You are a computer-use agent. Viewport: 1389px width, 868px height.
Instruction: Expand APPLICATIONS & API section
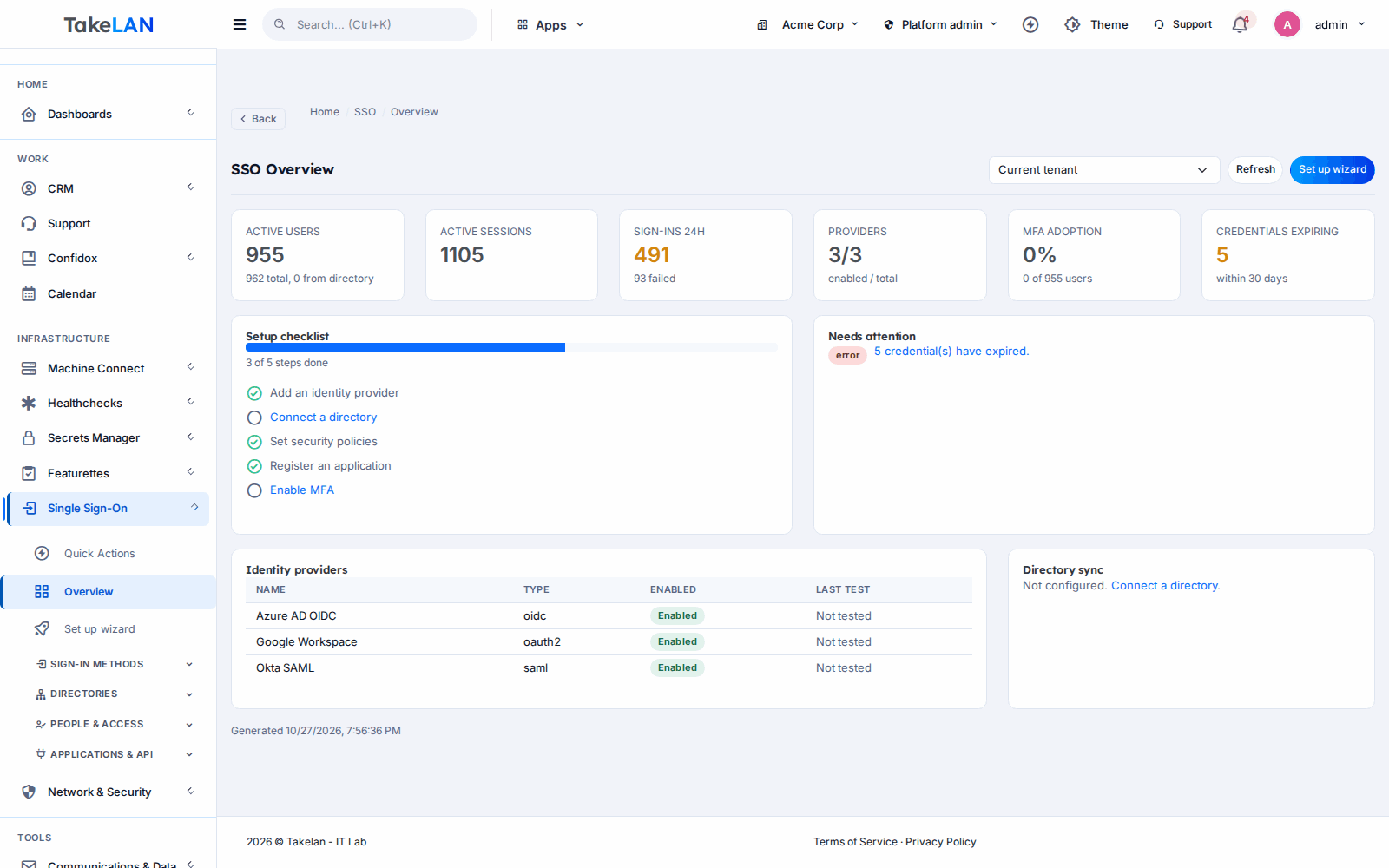click(114, 754)
